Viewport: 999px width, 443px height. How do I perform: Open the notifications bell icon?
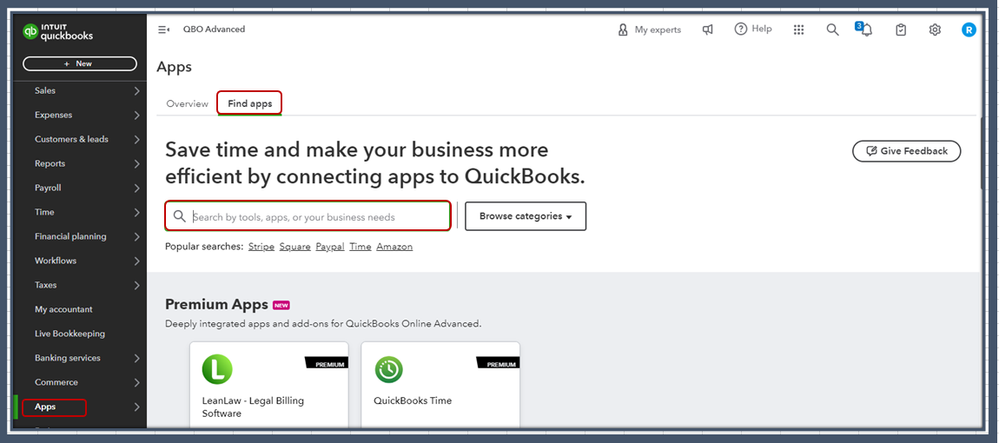866,30
